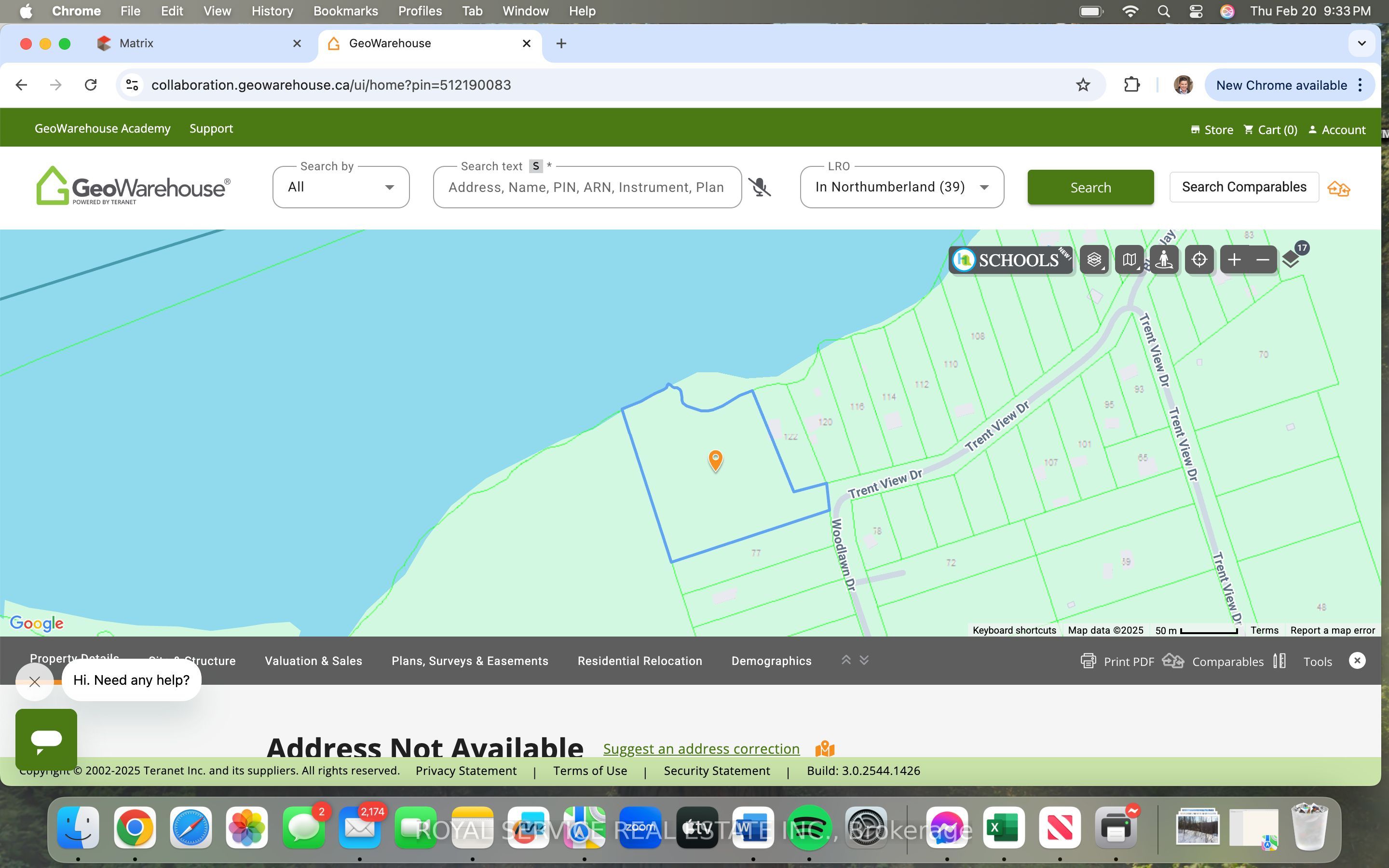This screenshot has width=1389, height=868.
Task: Go back to the previous page
Action: point(21,85)
